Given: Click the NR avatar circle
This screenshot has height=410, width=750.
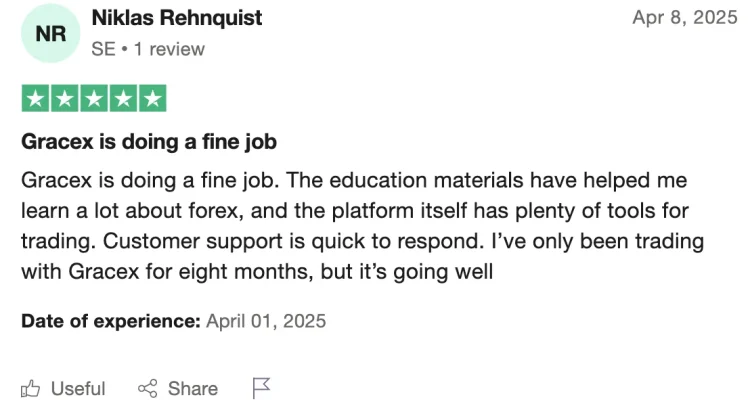Looking at the screenshot, I should point(50,33).
